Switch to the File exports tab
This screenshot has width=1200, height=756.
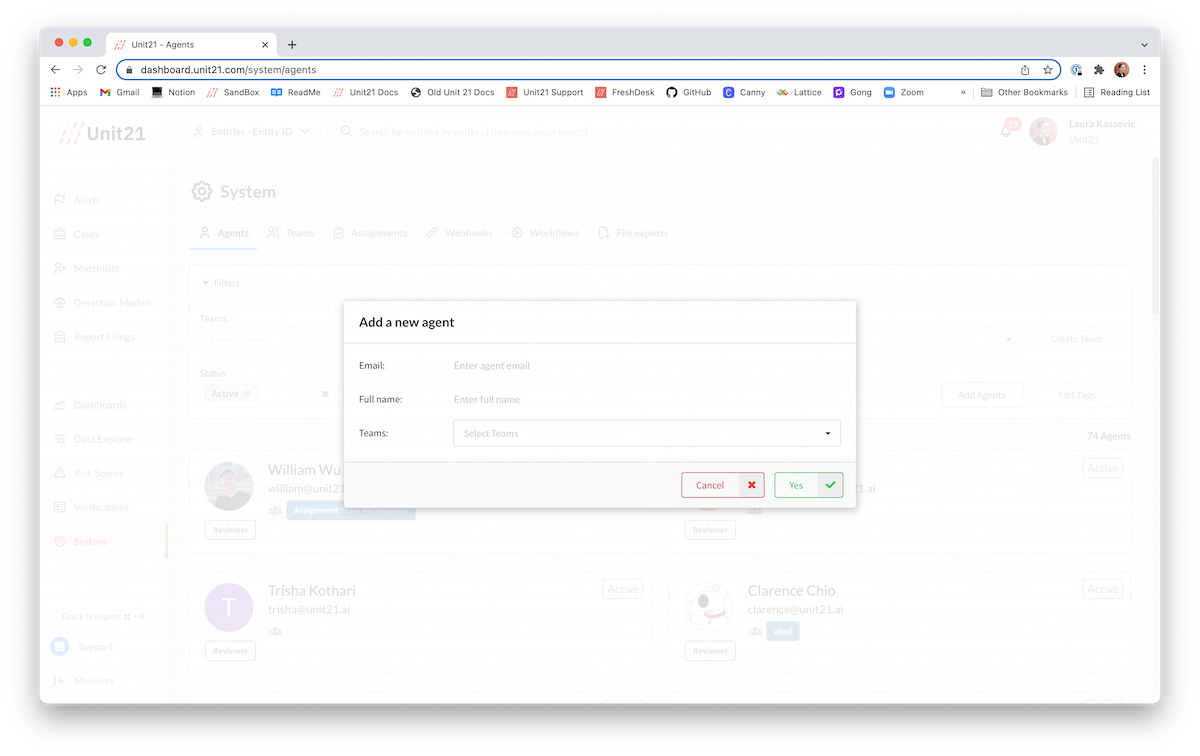633,233
